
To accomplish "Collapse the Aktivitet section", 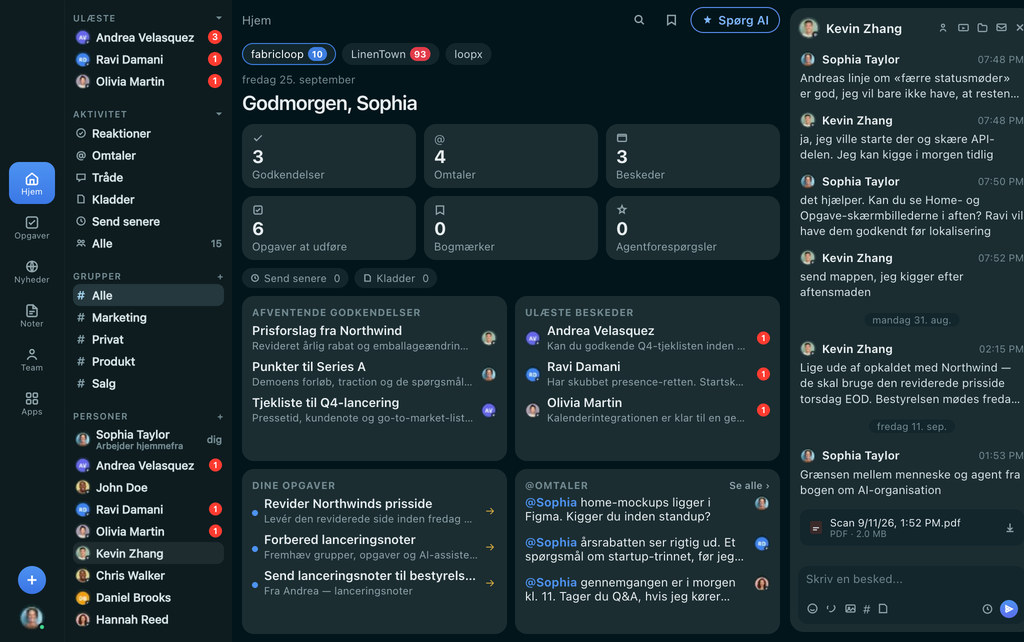I will tap(219, 114).
